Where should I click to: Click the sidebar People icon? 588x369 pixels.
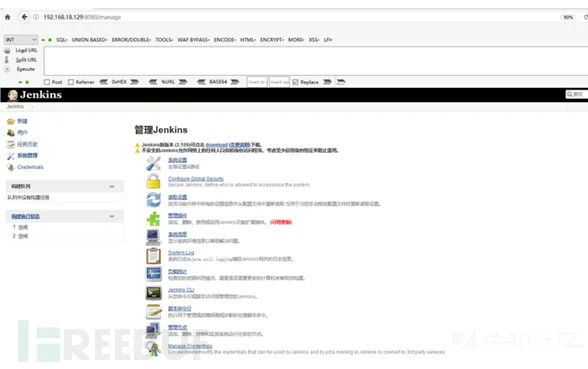(x=11, y=132)
